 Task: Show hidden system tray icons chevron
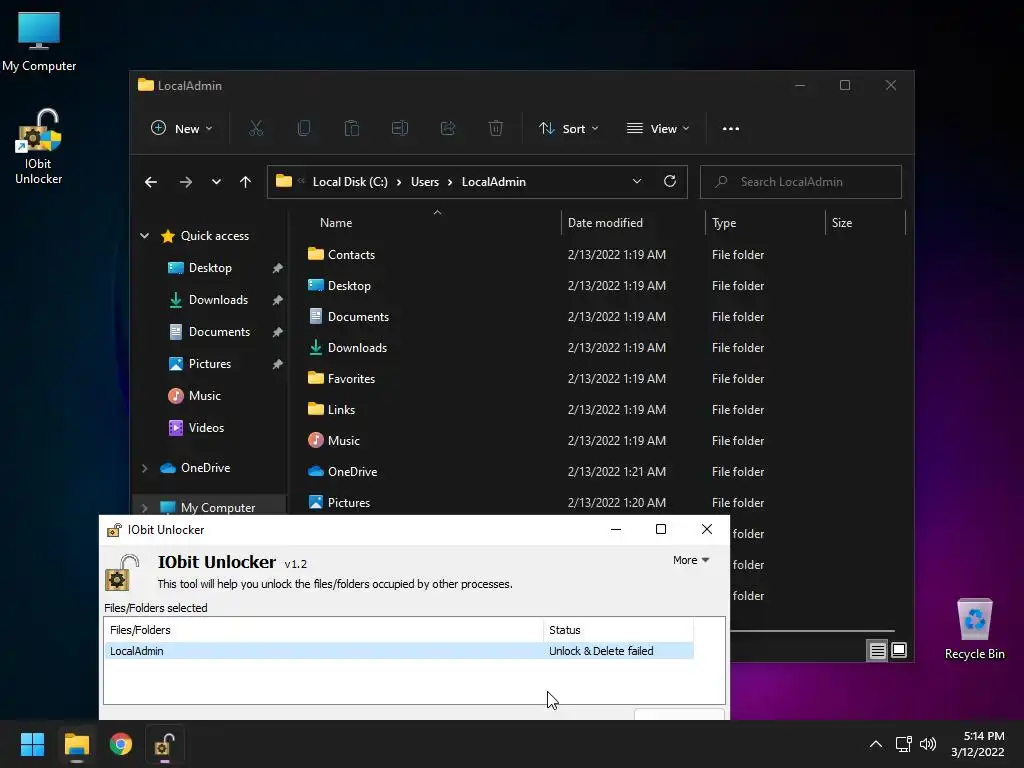point(876,744)
